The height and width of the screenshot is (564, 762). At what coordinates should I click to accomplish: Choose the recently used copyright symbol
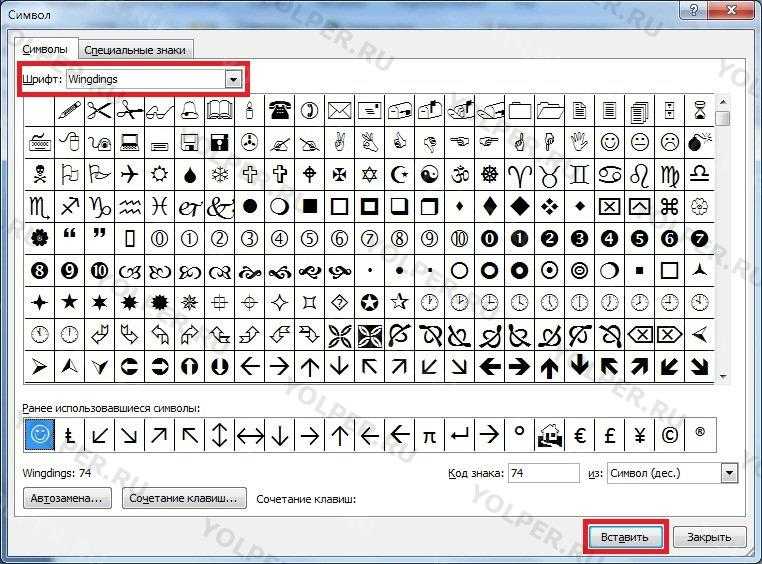pos(670,435)
